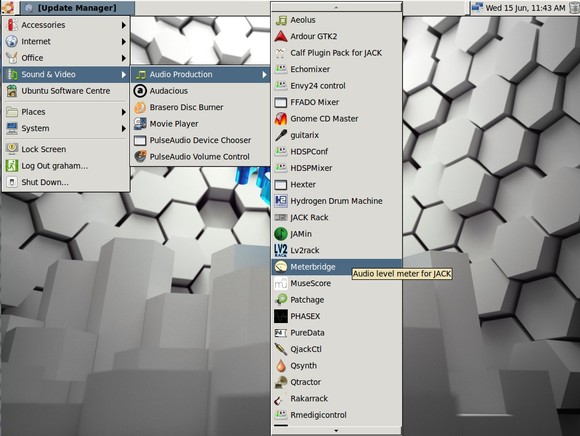Select Lock Screen menu entry
This screenshot has height=436, width=580.
click(66, 149)
